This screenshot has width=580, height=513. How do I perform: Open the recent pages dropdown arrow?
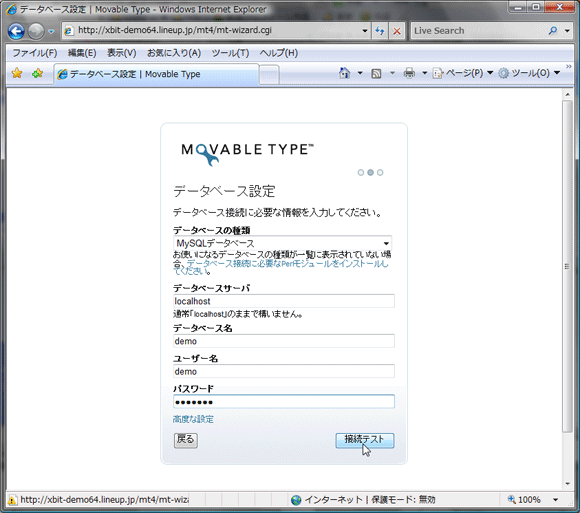click(x=51, y=31)
